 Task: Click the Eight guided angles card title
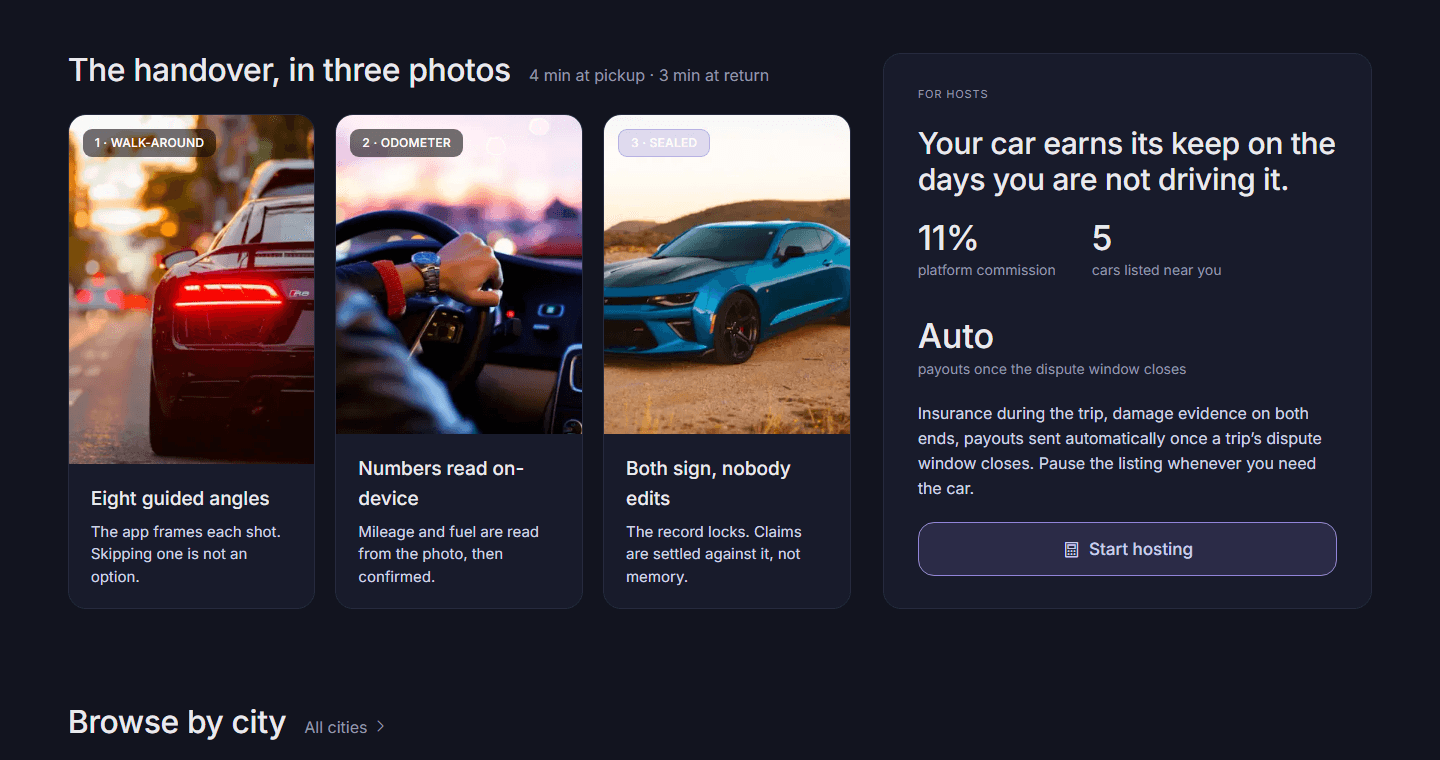pyautogui.click(x=180, y=498)
